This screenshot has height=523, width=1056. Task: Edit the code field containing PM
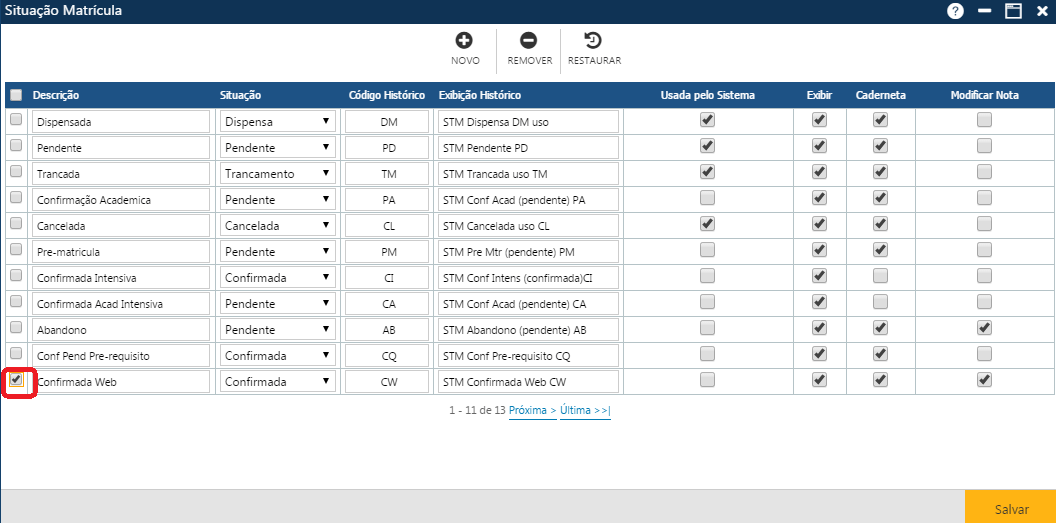[x=388, y=252]
